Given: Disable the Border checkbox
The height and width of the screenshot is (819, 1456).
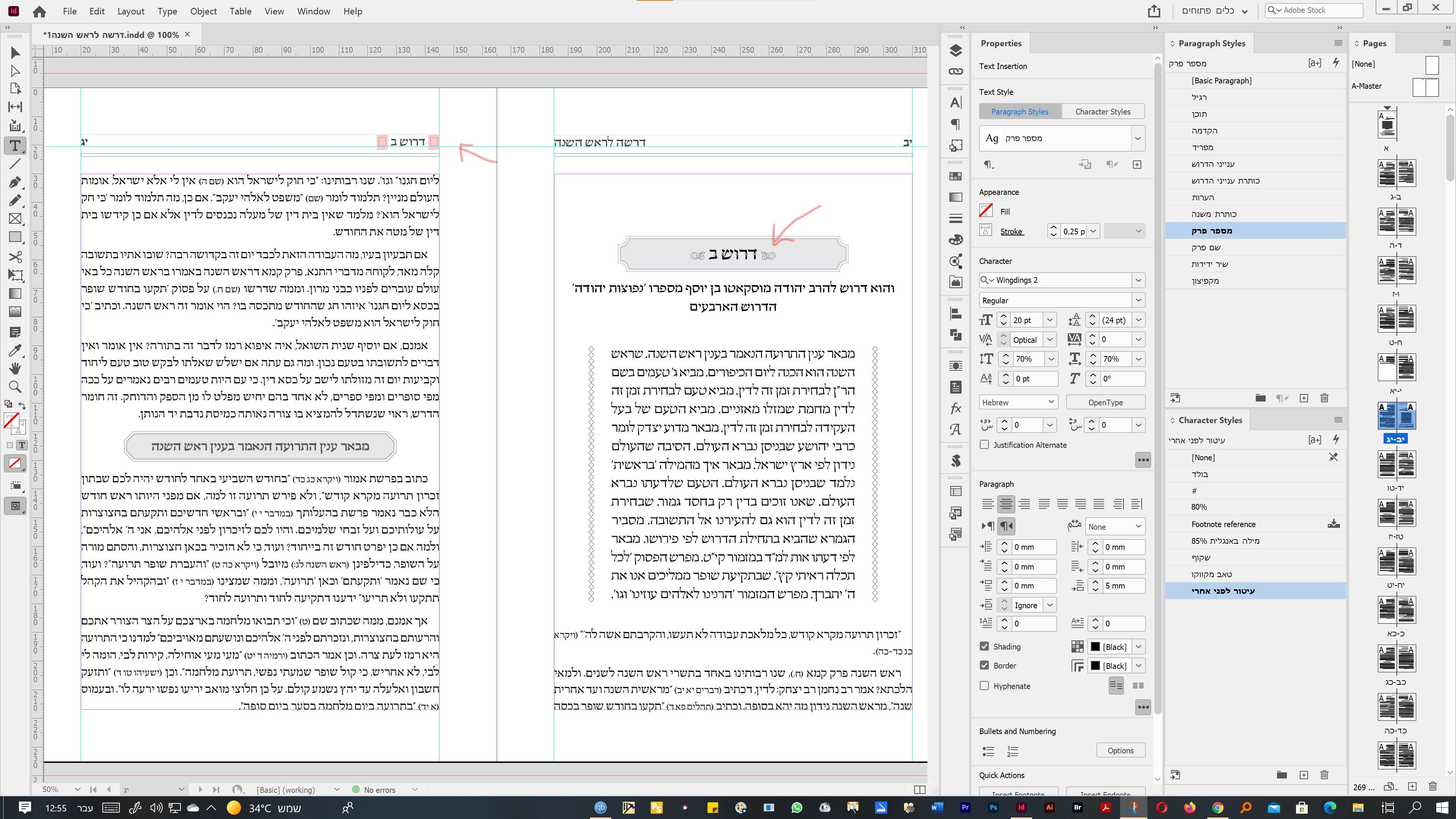Looking at the screenshot, I should (985, 665).
